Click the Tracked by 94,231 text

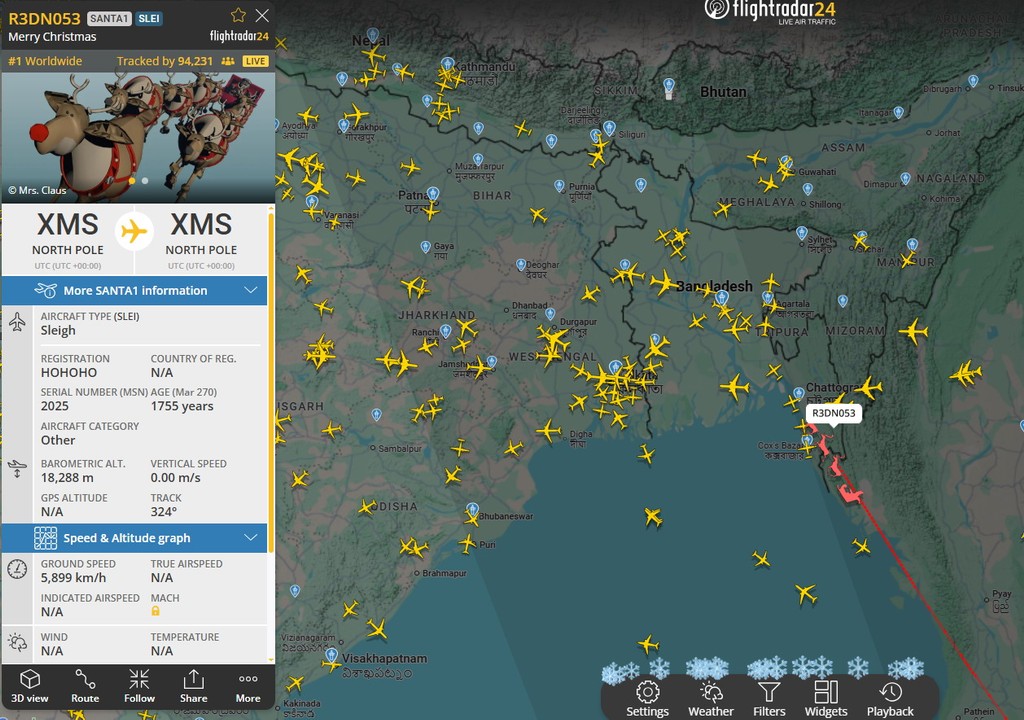(165, 61)
